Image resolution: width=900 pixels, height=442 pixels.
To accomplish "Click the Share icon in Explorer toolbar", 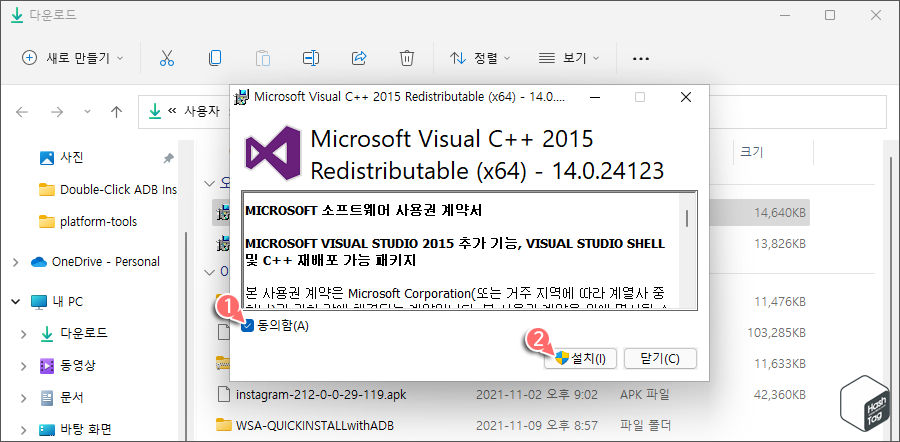I will 359,58.
